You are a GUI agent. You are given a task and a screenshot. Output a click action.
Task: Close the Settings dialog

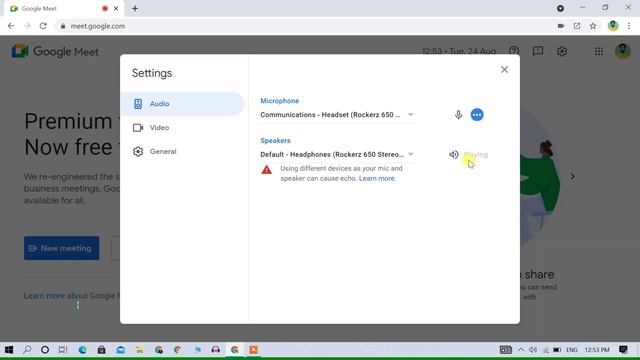pos(504,69)
